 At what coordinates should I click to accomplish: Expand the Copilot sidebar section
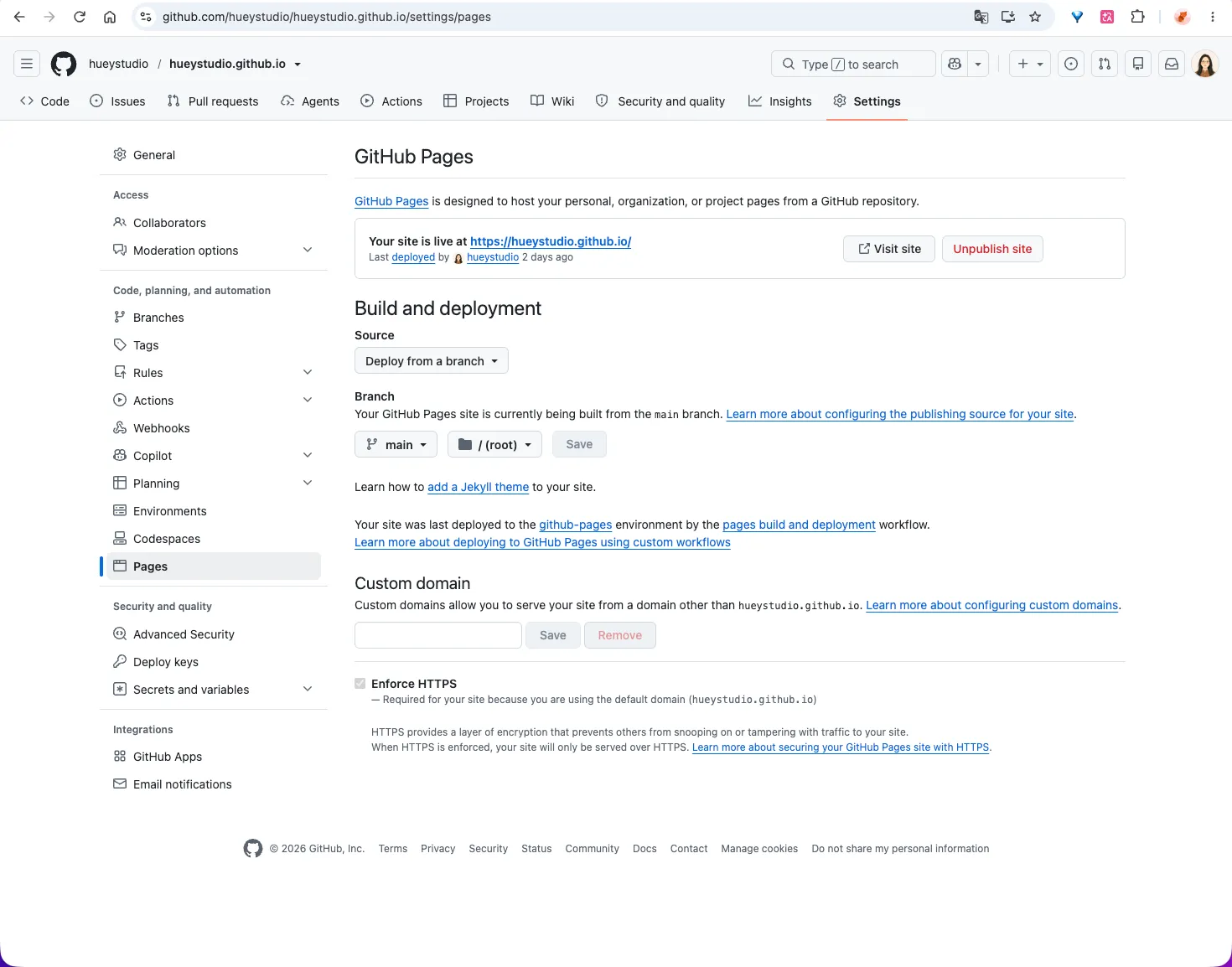[308, 456]
